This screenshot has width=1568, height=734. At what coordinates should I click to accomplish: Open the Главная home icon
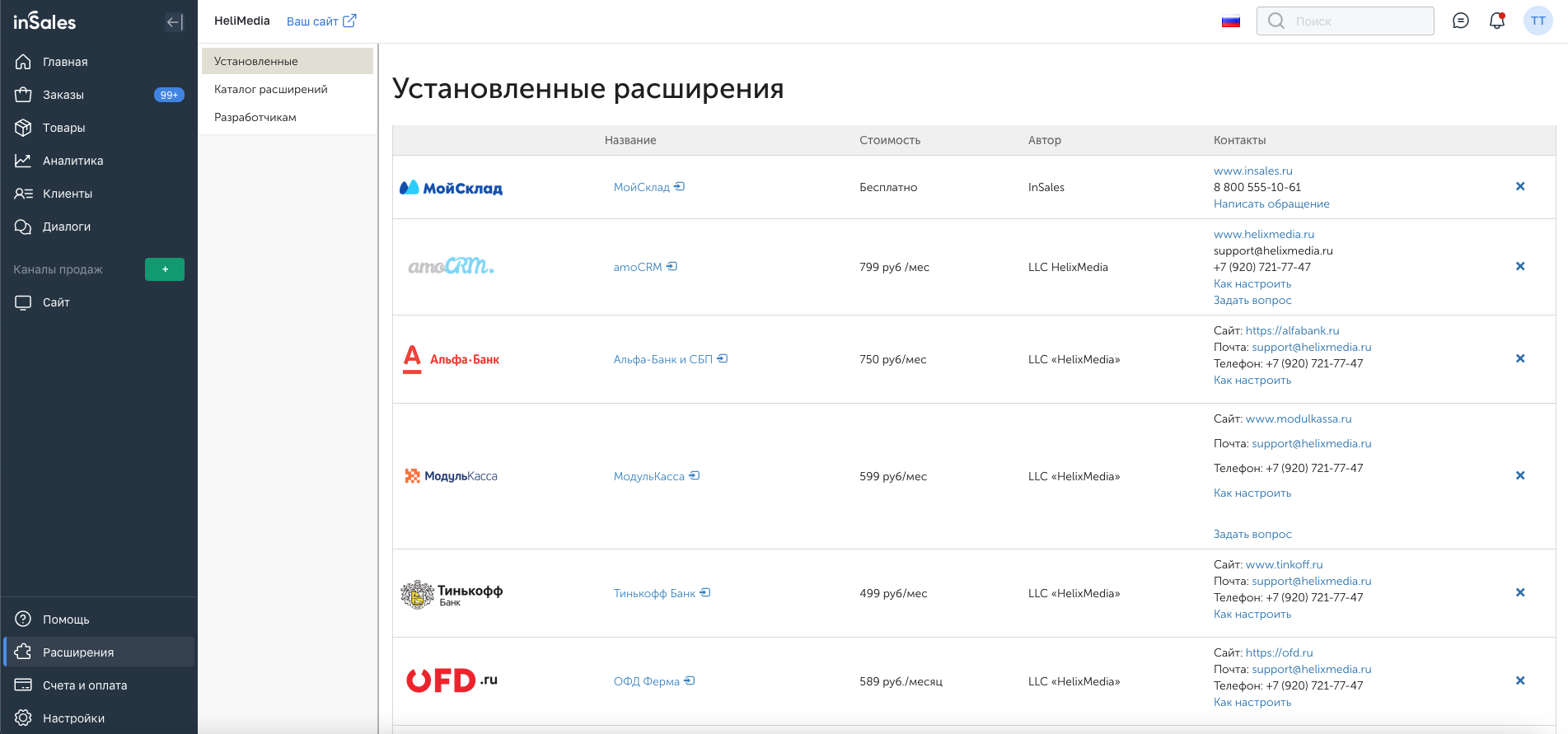pyautogui.click(x=23, y=62)
